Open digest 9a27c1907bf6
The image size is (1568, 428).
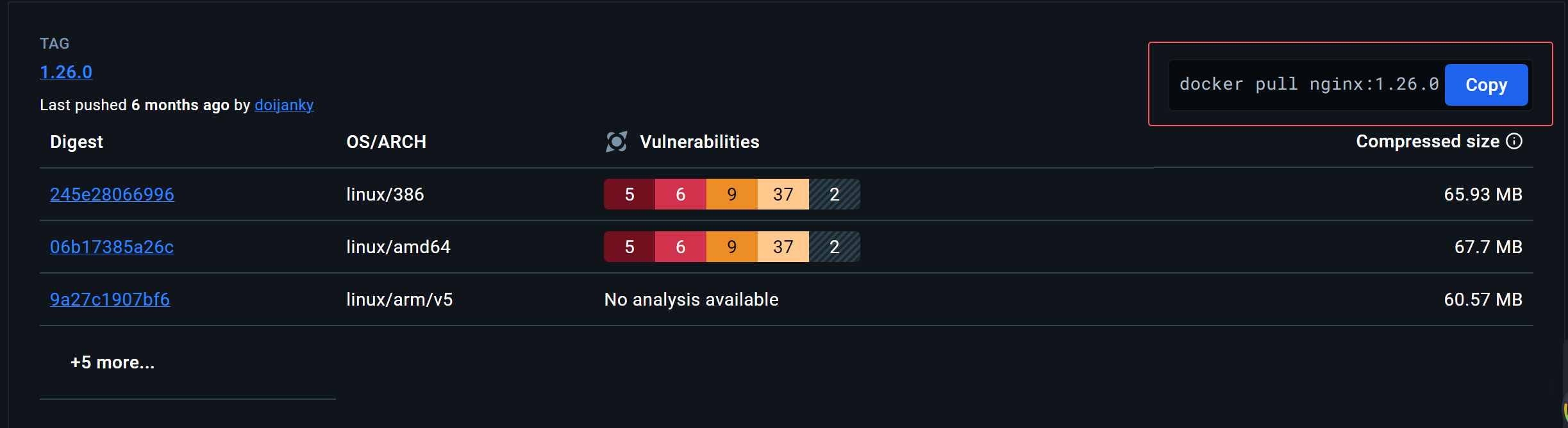pyautogui.click(x=110, y=299)
